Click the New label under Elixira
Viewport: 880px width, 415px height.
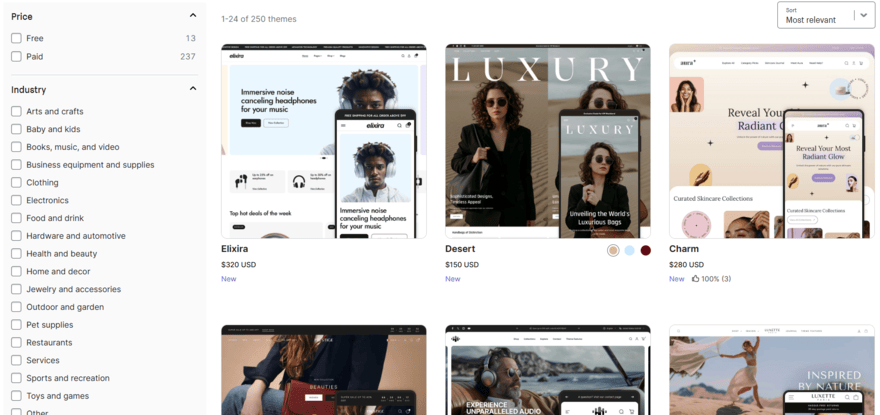pos(229,279)
